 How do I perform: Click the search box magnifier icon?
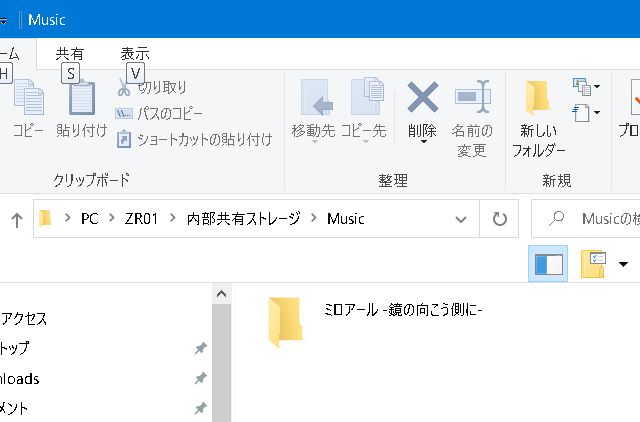[556, 218]
